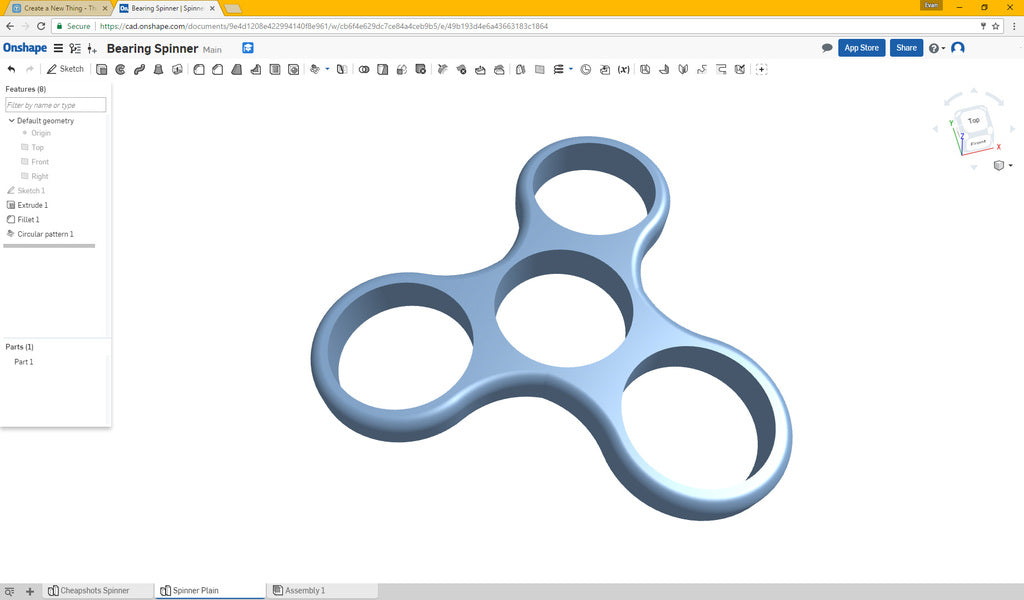Click the Undo arrow in toolbar
Image resolution: width=1024 pixels, height=600 pixels.
click(x=11, y=69)
